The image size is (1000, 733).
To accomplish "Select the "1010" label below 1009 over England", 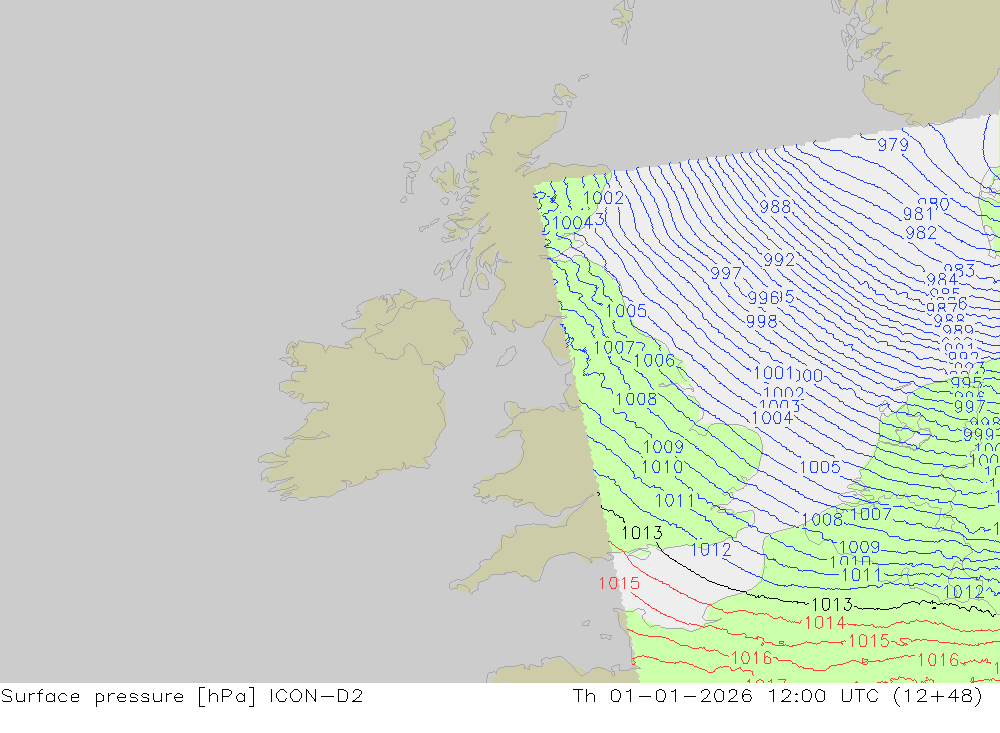I will click(662, 468).
